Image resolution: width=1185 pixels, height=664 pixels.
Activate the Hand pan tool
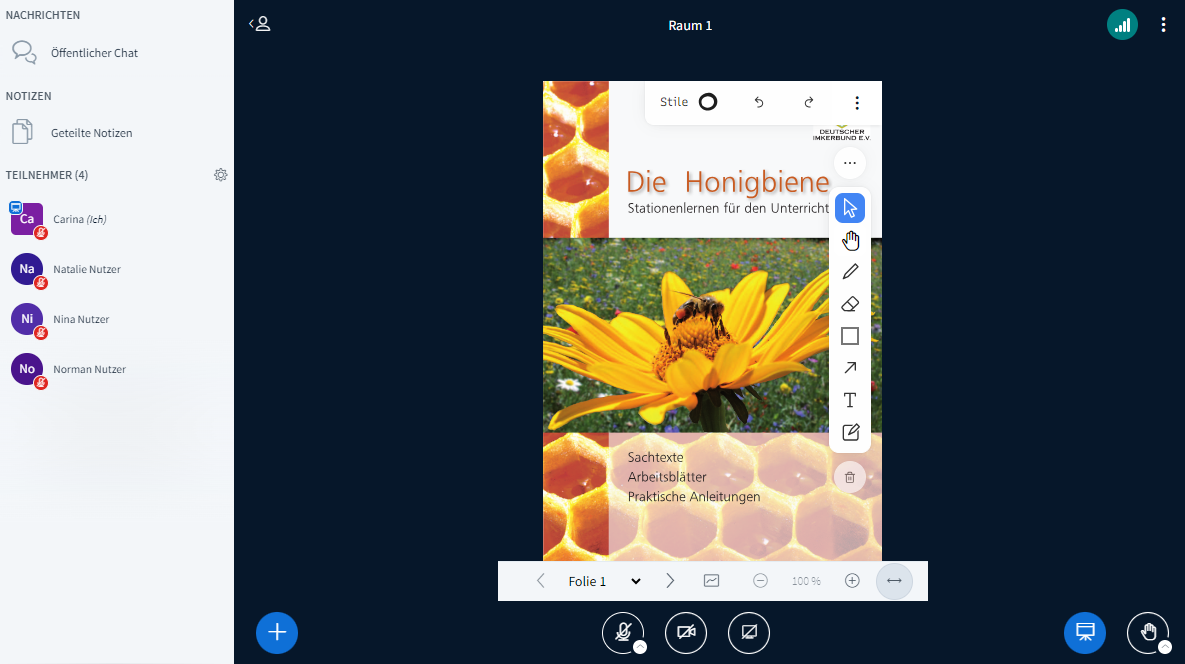850,240
